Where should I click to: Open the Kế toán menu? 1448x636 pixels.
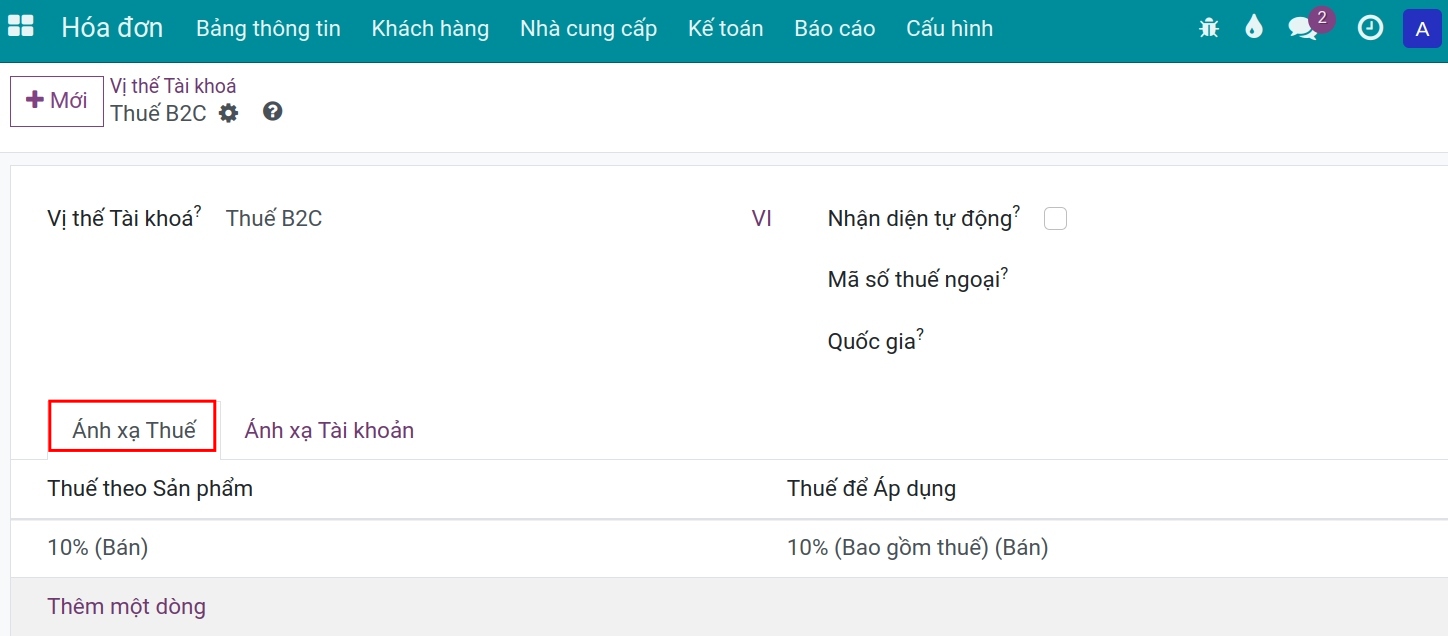pyautogui.click(x=725, y=28)
